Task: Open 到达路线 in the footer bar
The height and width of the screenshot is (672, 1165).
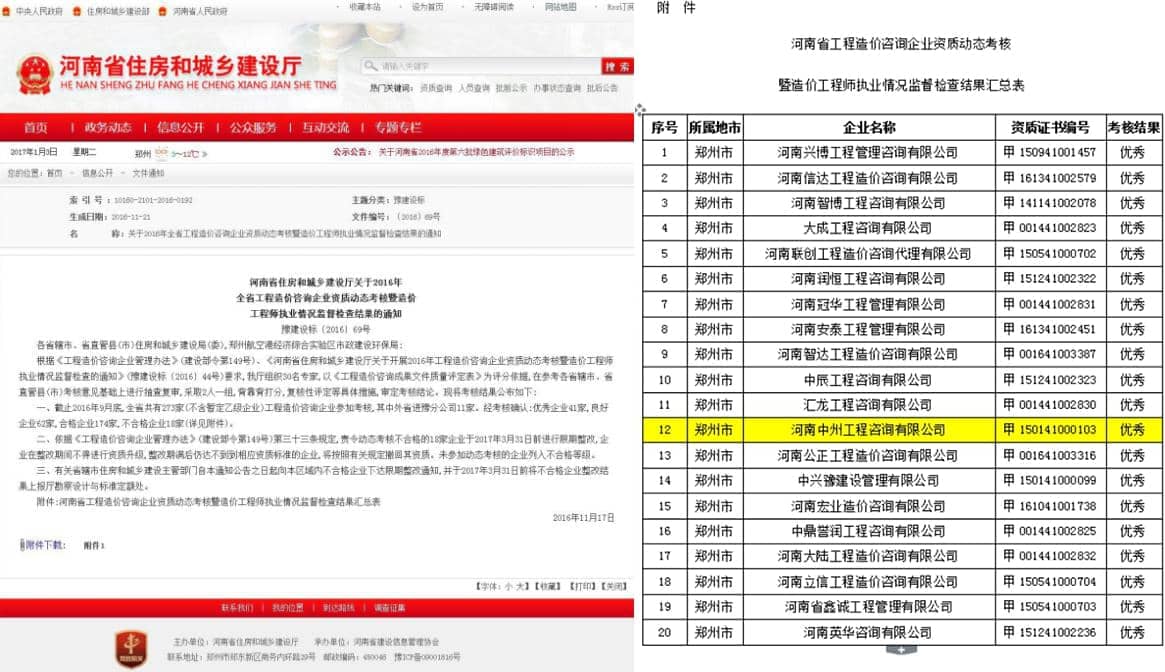Action: tap(338, 608)
